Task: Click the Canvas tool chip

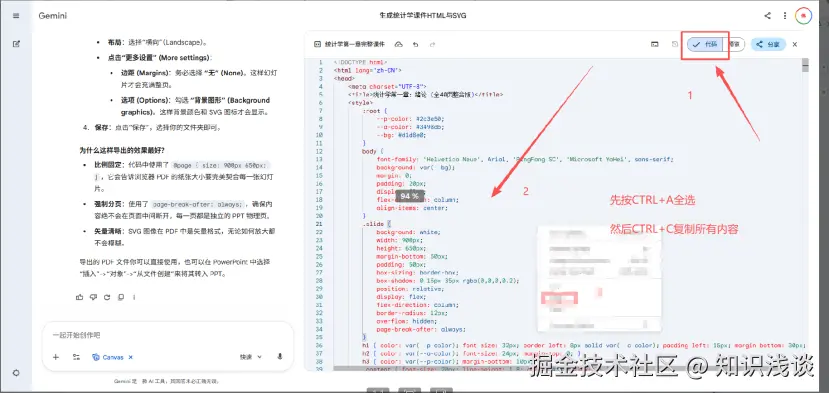Action: pos(108,357)
